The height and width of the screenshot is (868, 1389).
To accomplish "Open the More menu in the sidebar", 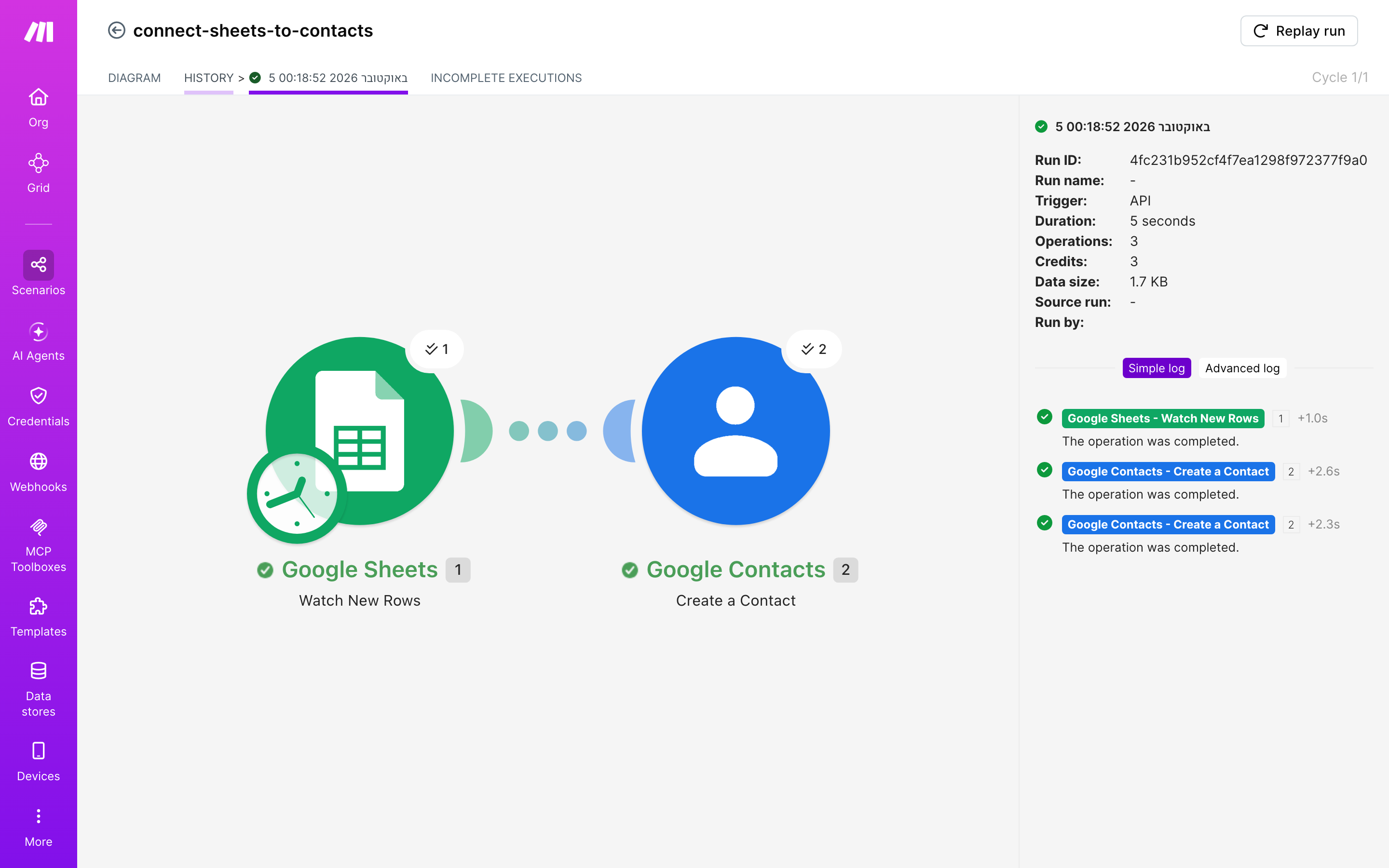I will (x=39, y=827).
